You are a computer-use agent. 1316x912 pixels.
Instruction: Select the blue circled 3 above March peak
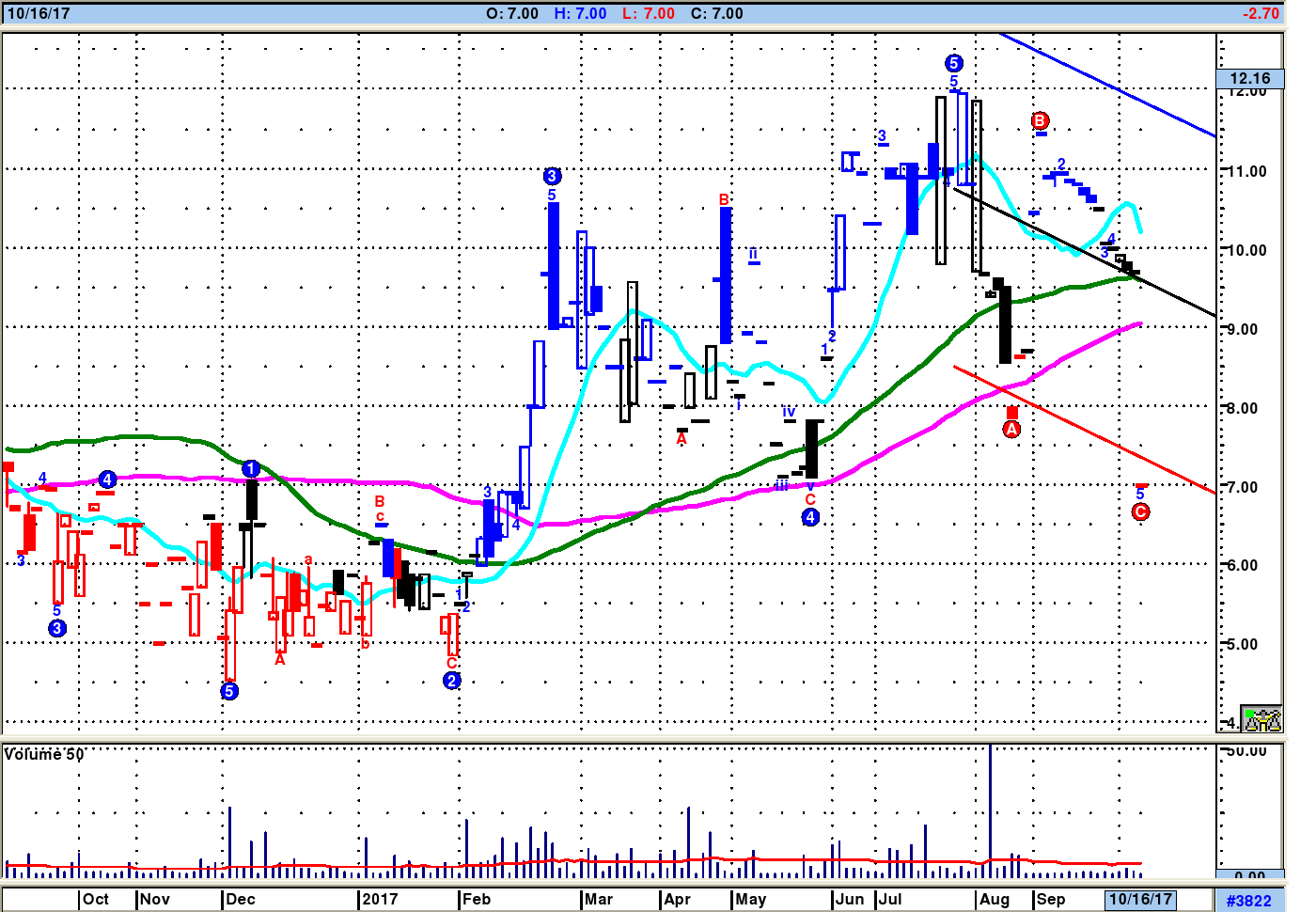552,176
